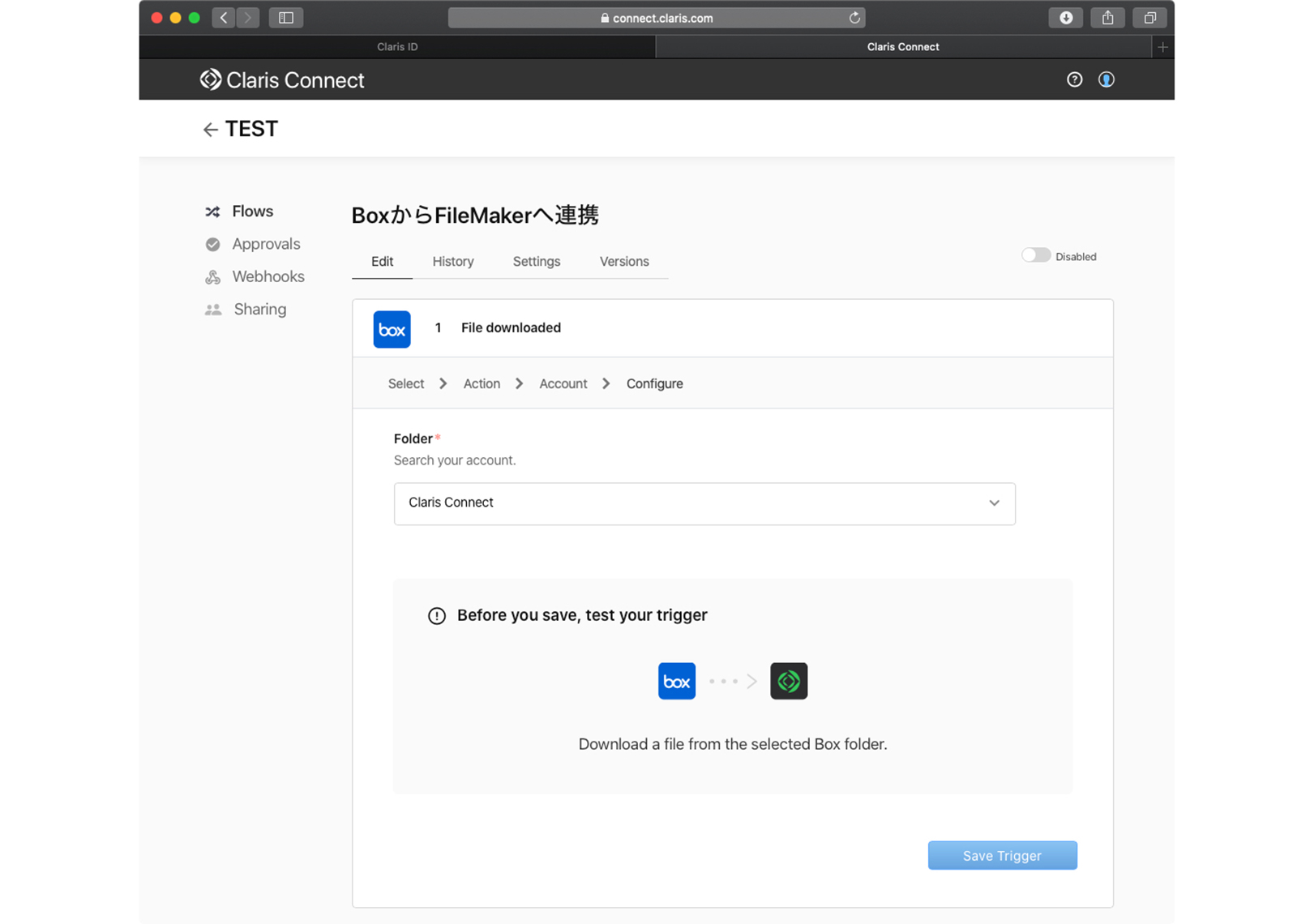Click the Box app icon in step 1
Image resolution: width=1297 pixels, height=924 pixels.
pyautogui.click(x=392, y=329)
